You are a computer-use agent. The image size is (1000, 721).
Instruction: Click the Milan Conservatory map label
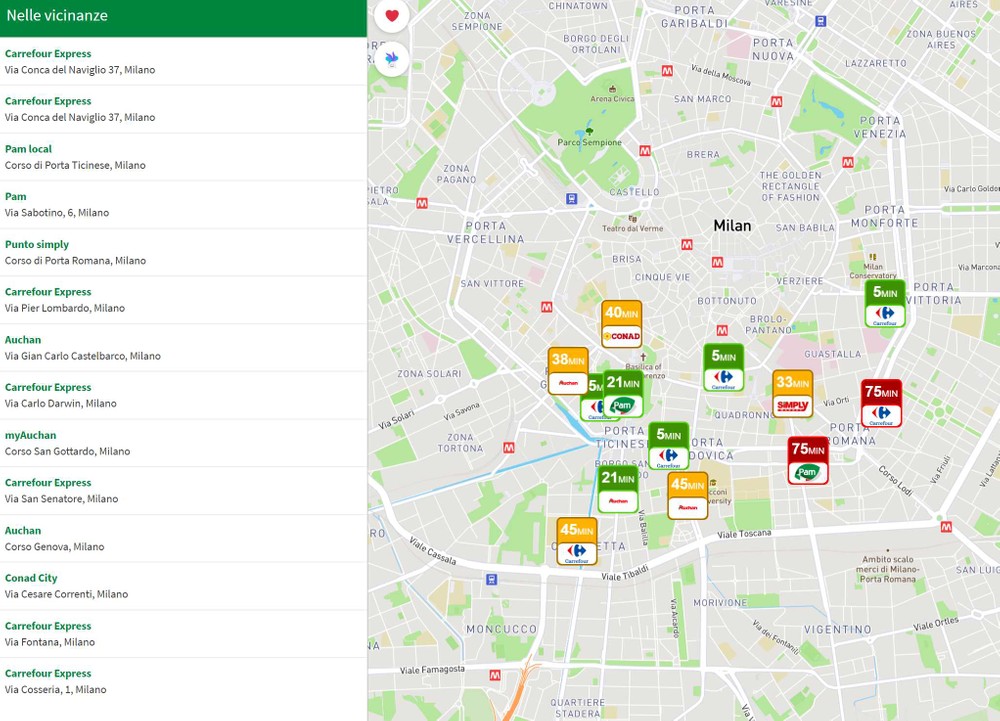point(872,271)
